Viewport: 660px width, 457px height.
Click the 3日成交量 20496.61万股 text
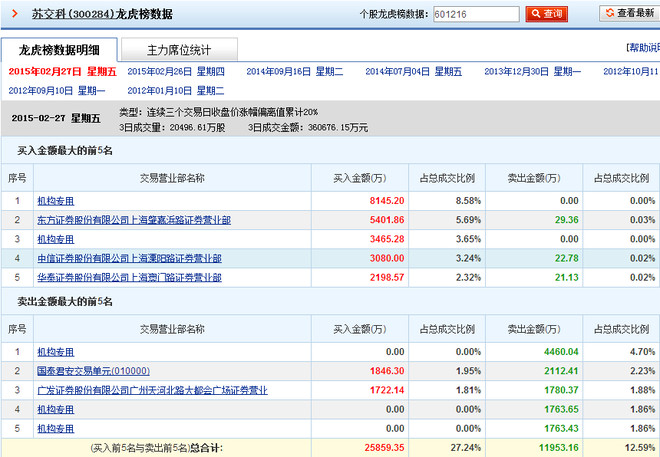click(172, 128)
